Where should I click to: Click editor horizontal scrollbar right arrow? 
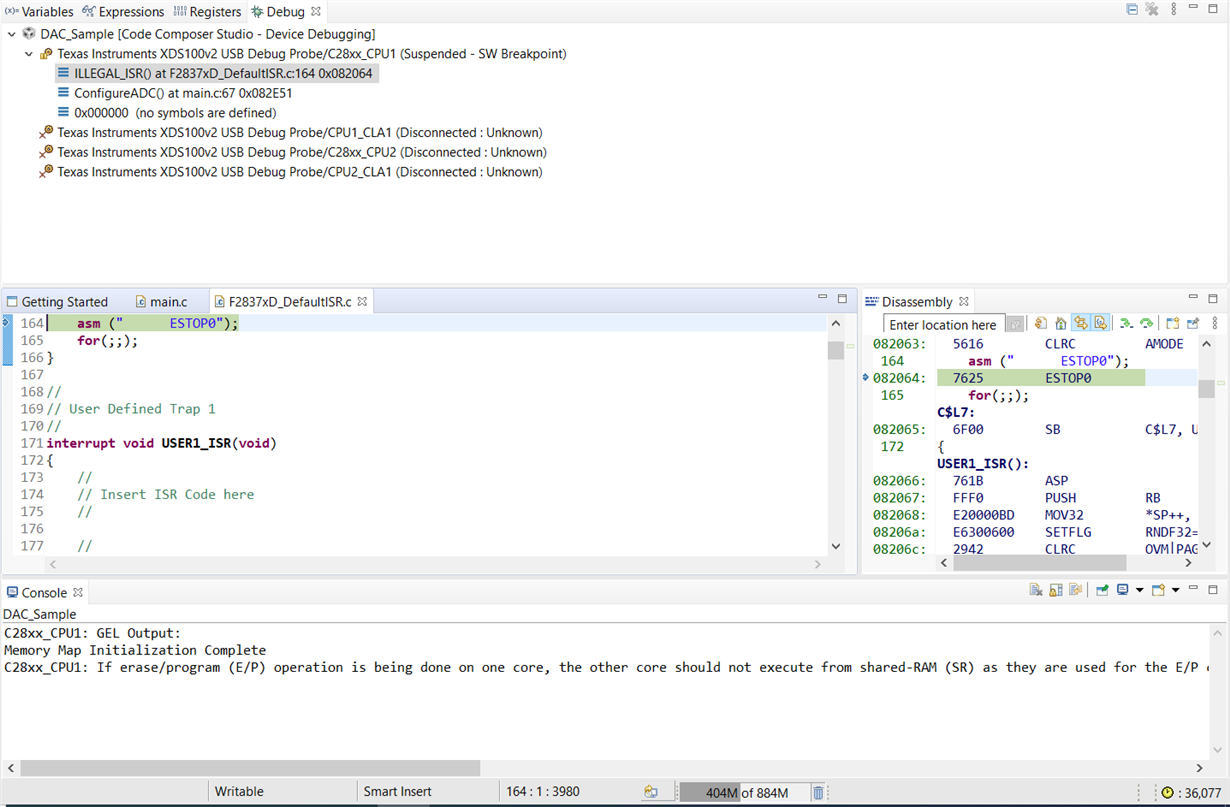pyautogui.click(x=818, y=564)
